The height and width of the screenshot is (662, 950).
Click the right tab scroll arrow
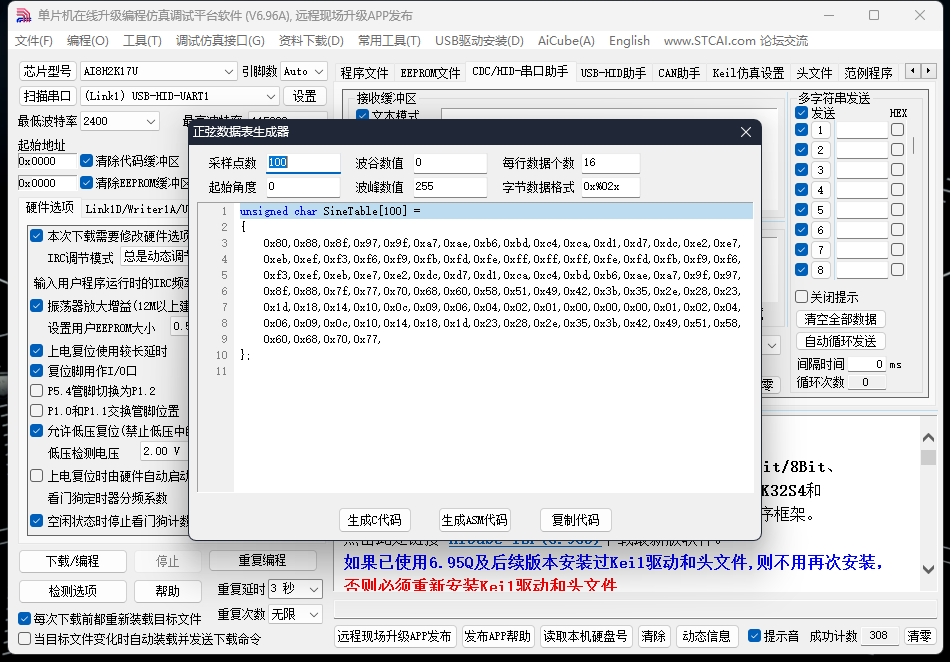click(x=930, y=70)
